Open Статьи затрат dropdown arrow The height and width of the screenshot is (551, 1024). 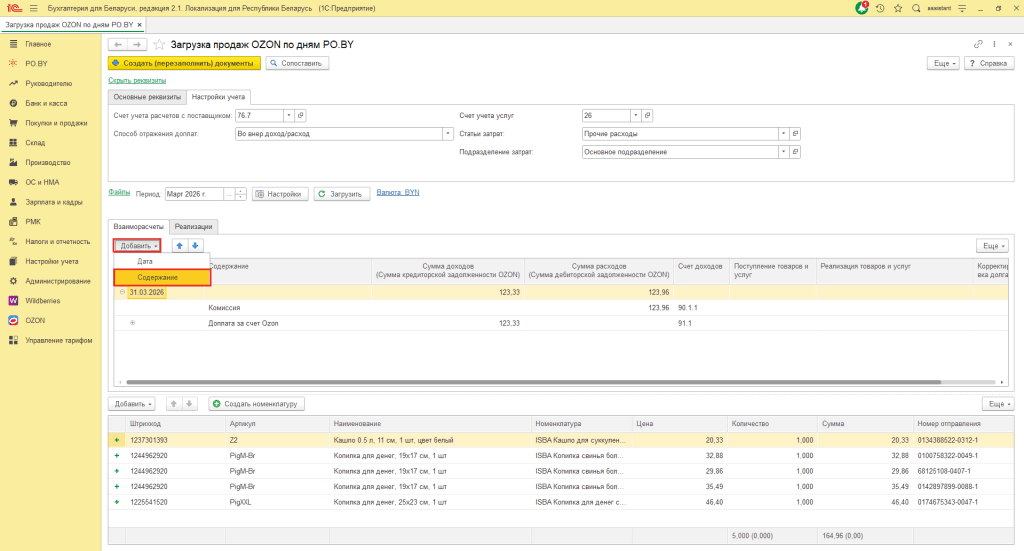pyautogui.click(x=783, y=134)
